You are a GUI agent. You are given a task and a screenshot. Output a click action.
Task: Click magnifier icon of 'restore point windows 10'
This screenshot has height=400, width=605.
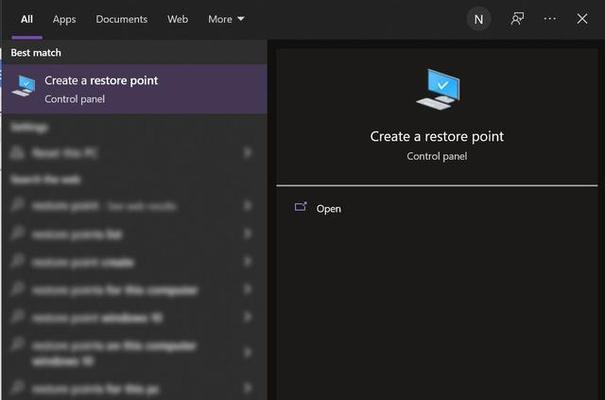pyautogui.click(x=17, y=317)
